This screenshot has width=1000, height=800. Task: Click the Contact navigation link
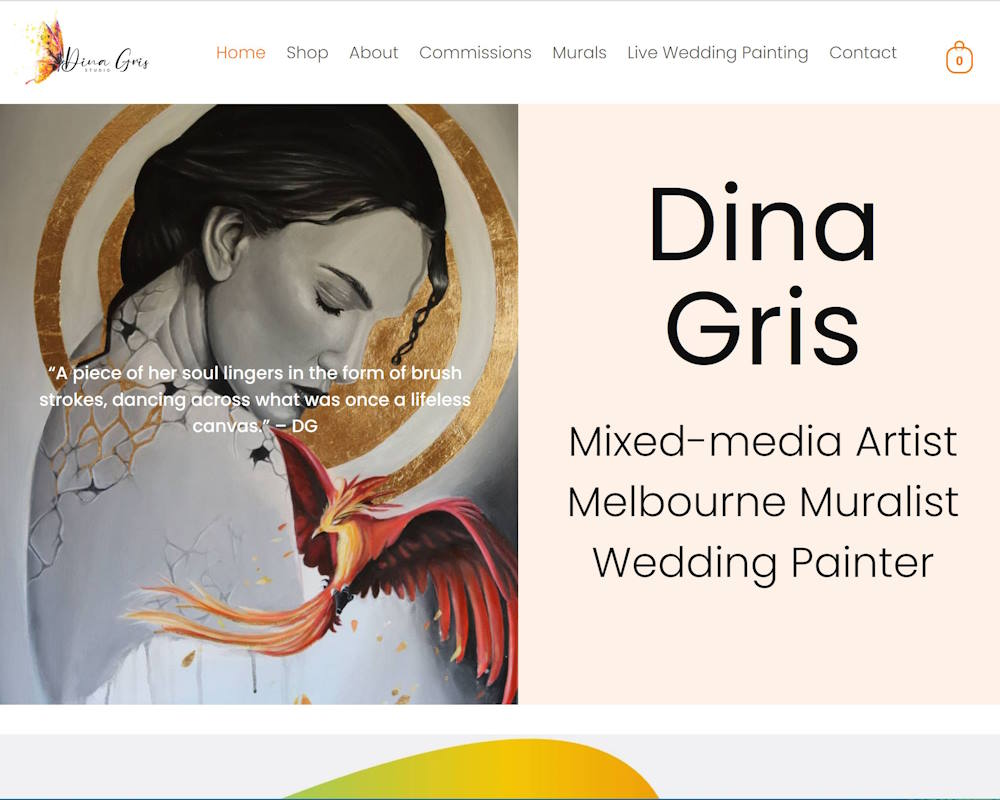click(x=862, y=53)
